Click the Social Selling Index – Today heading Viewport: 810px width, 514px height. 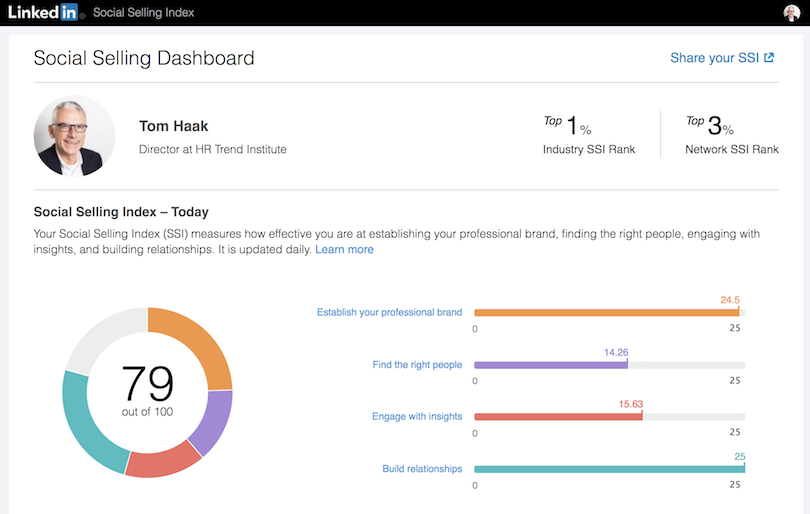pyautogui.click(x=121, y=212)
